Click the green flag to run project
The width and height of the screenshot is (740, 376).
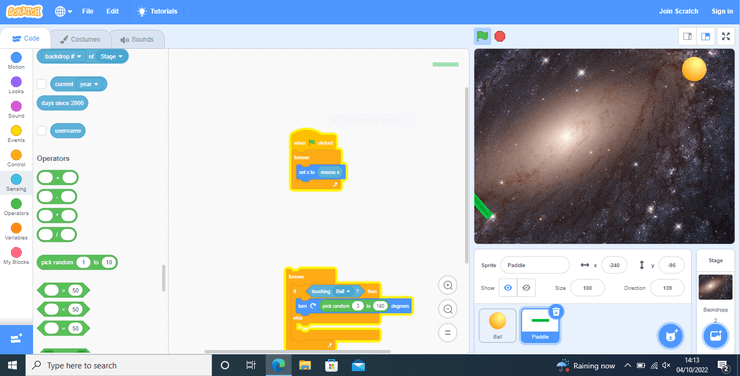pos(482,36)
